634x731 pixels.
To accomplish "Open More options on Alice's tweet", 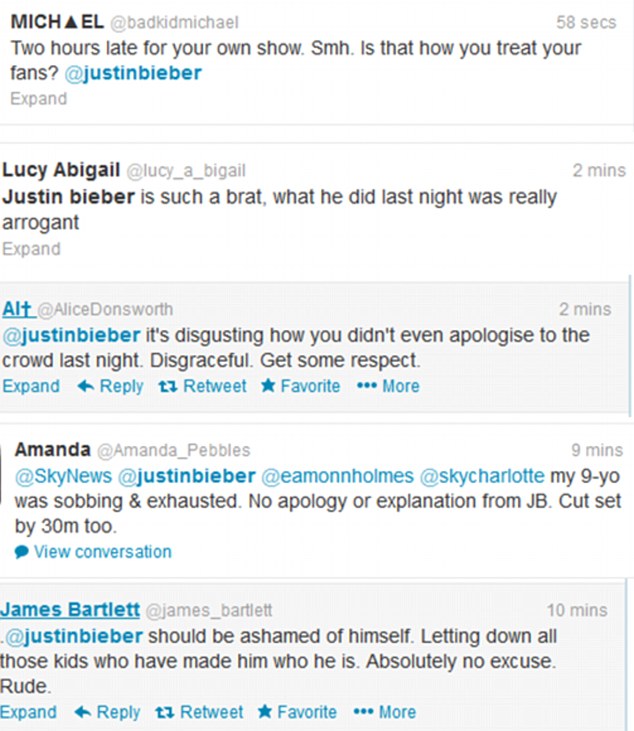I will tap(366, 386).
